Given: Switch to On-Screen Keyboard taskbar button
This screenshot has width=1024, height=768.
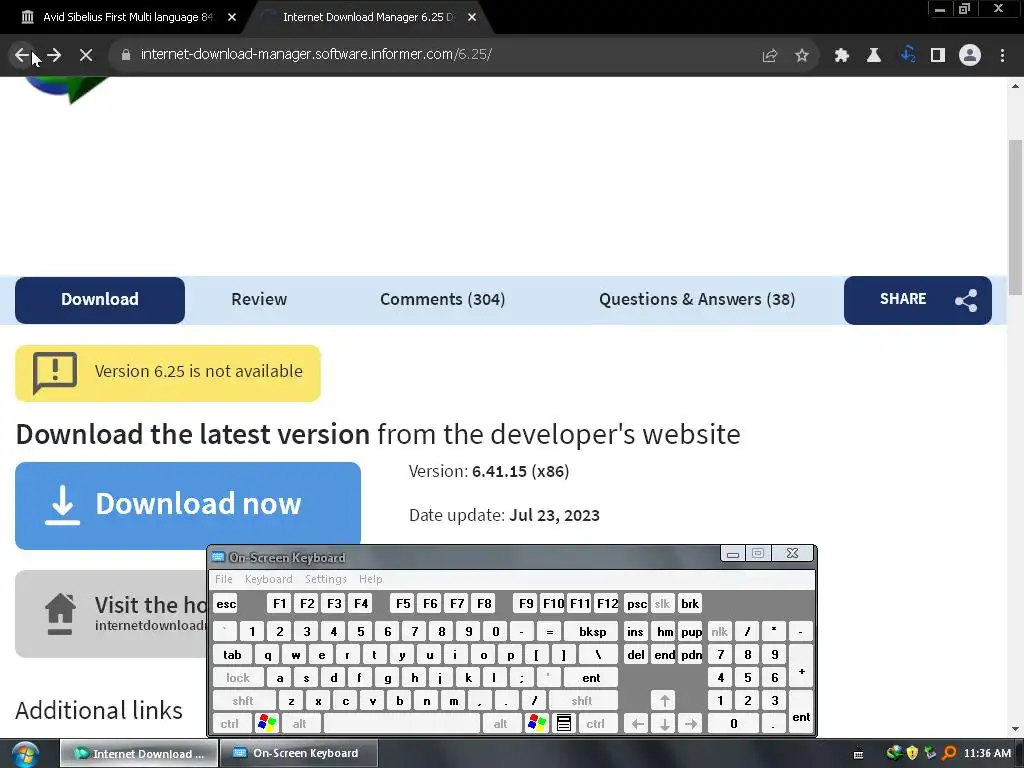Looking at the screenshot, I should pyautogui.click(x=298, y=754).
